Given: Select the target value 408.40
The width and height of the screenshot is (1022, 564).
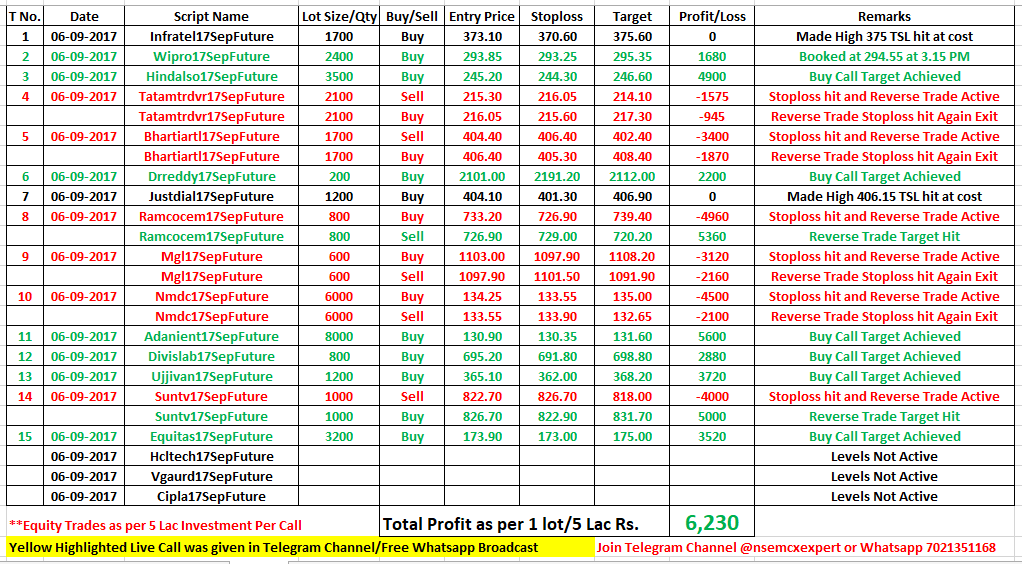Looking at the screenshot, I should pos(632,156).
